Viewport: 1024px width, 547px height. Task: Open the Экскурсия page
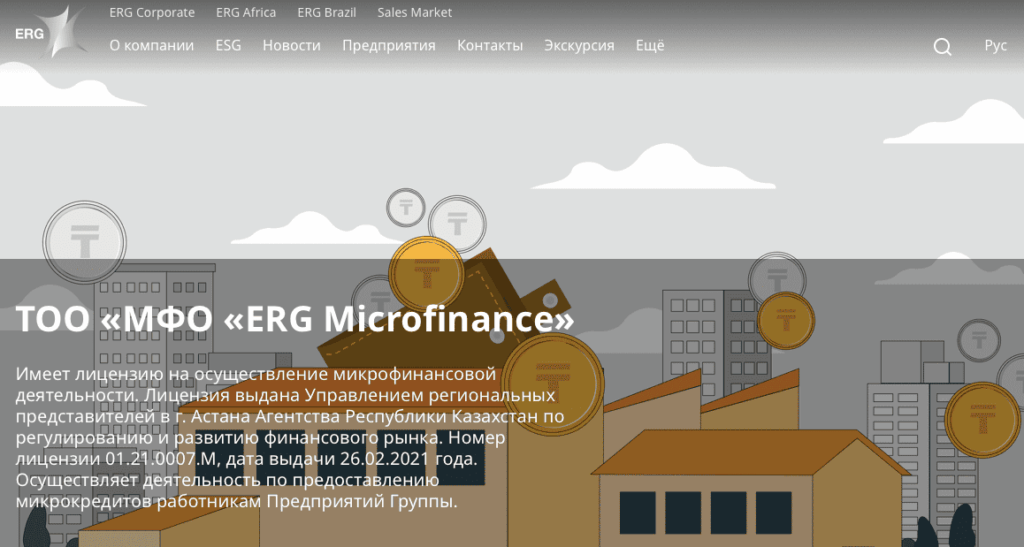[x=579, y=46]
